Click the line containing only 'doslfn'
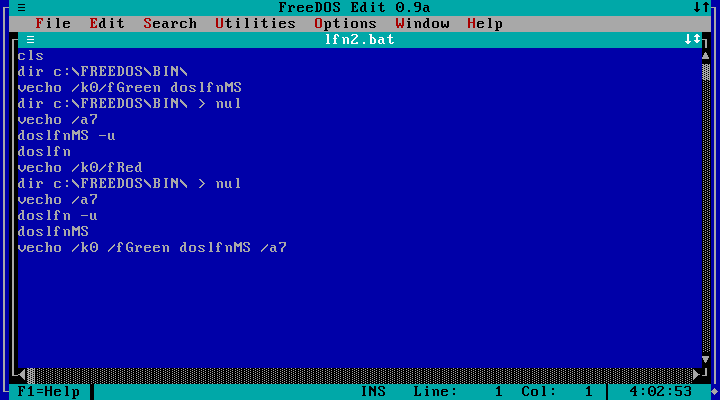Viewport: 720px width, 400px height. click(44, 152)
